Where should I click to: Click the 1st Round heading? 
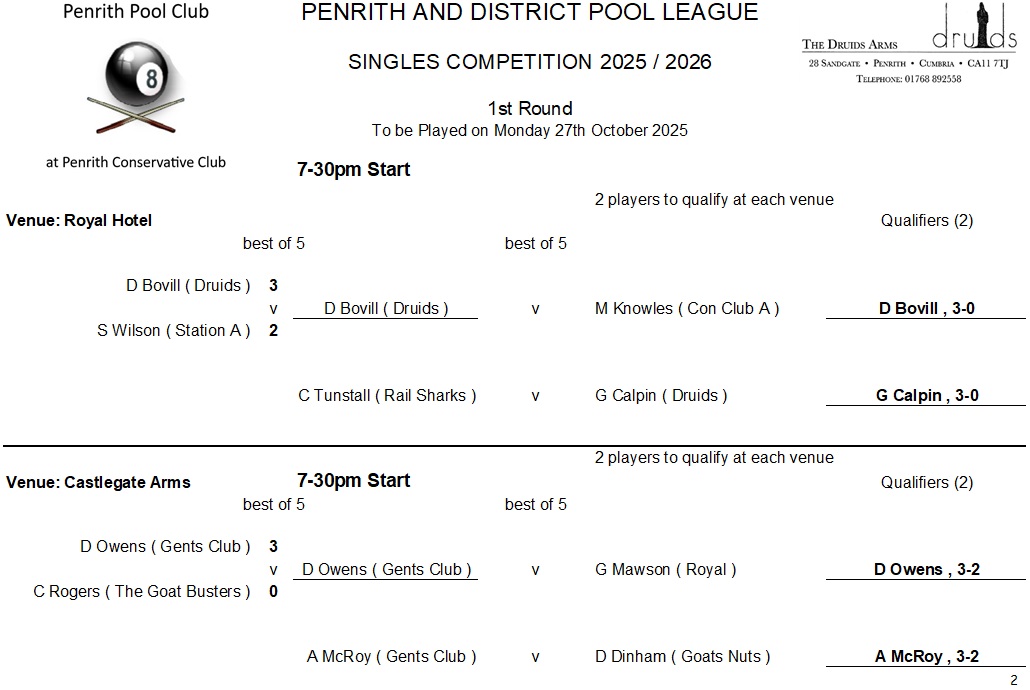click(529, 108)
